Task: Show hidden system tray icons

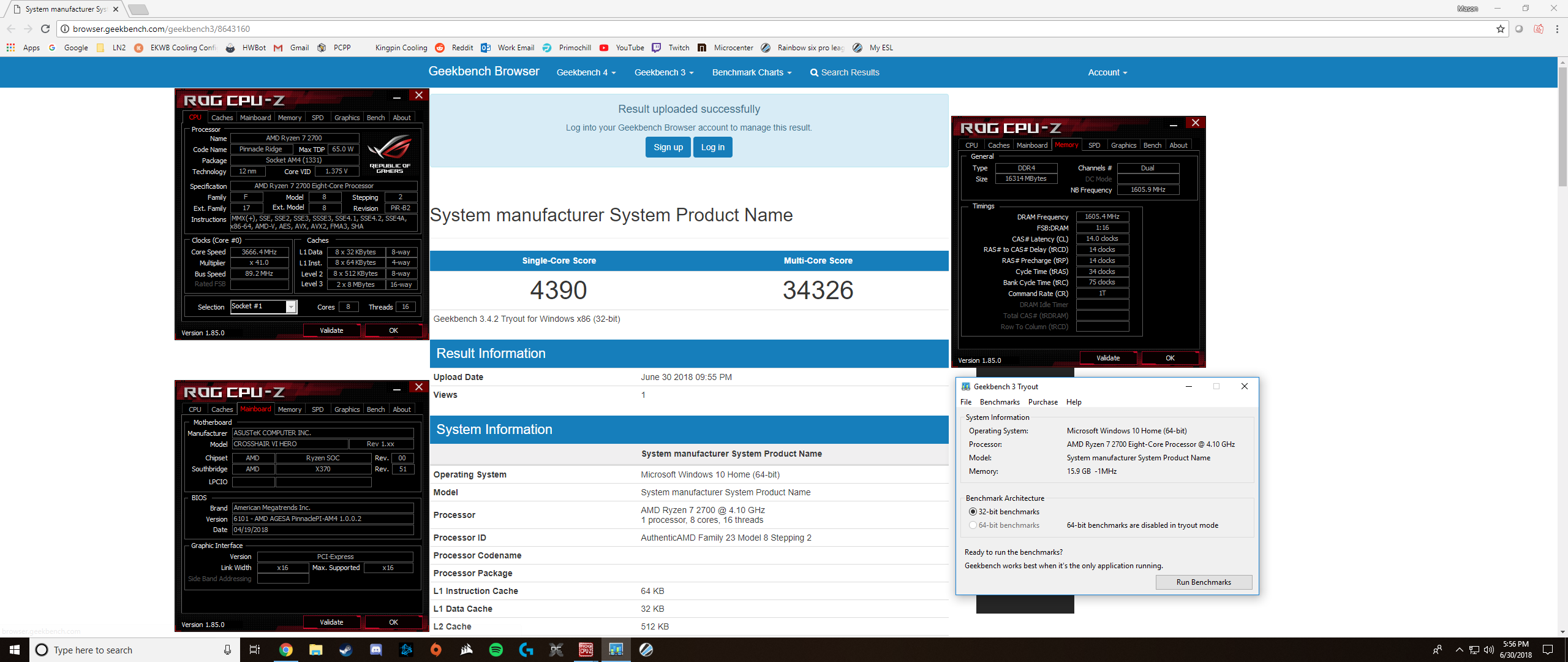Action: coord(1459,650)
